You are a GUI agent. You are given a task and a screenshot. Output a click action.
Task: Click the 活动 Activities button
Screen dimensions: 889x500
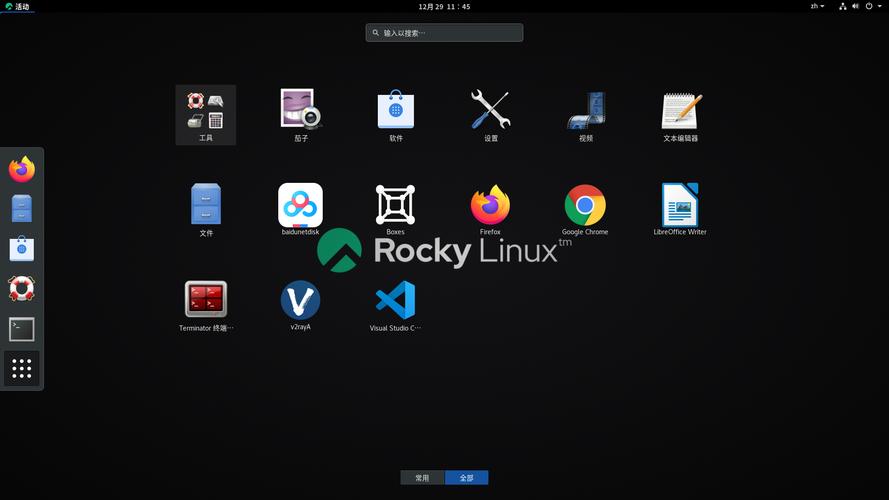coord(17,6)
